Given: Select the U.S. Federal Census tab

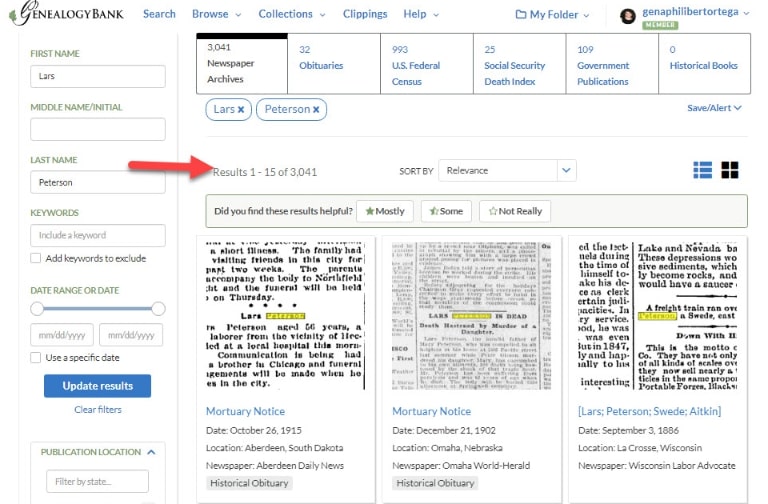Looking at the screenshot, I should 427,64.
